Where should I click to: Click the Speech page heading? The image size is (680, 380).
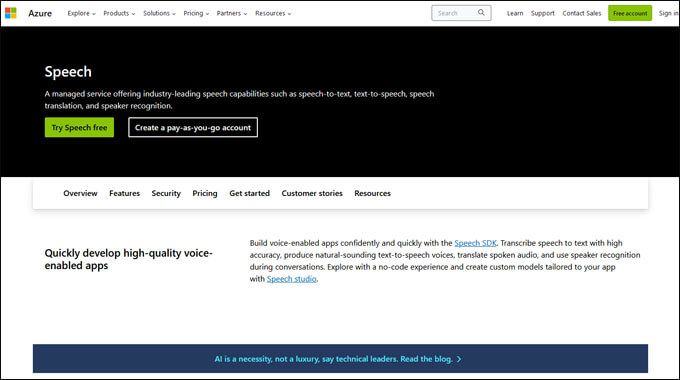[x=68, y=72]
